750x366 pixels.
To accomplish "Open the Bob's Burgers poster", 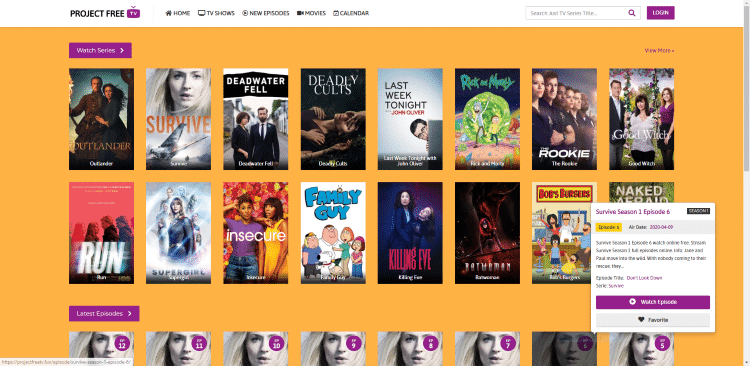I will [x=562, y=233].
